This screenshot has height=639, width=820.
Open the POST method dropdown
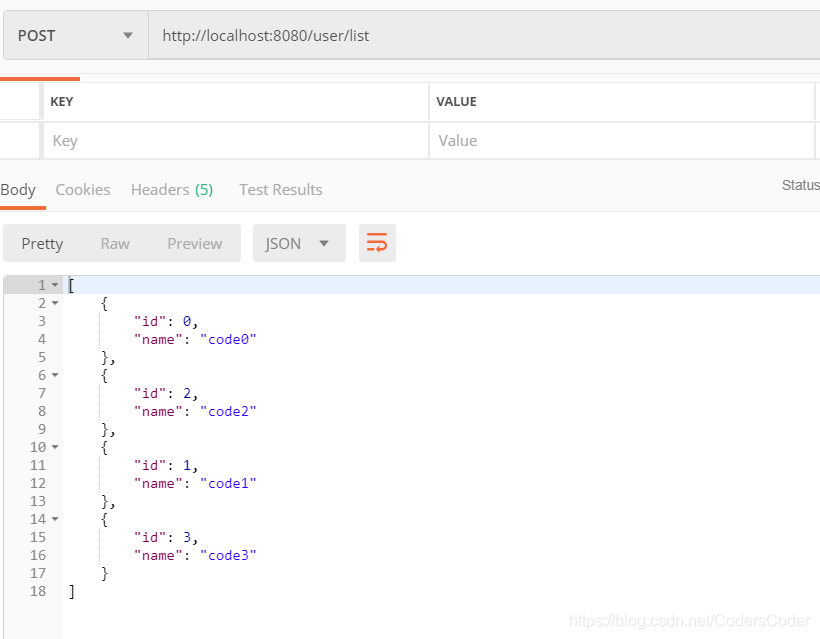76,36
